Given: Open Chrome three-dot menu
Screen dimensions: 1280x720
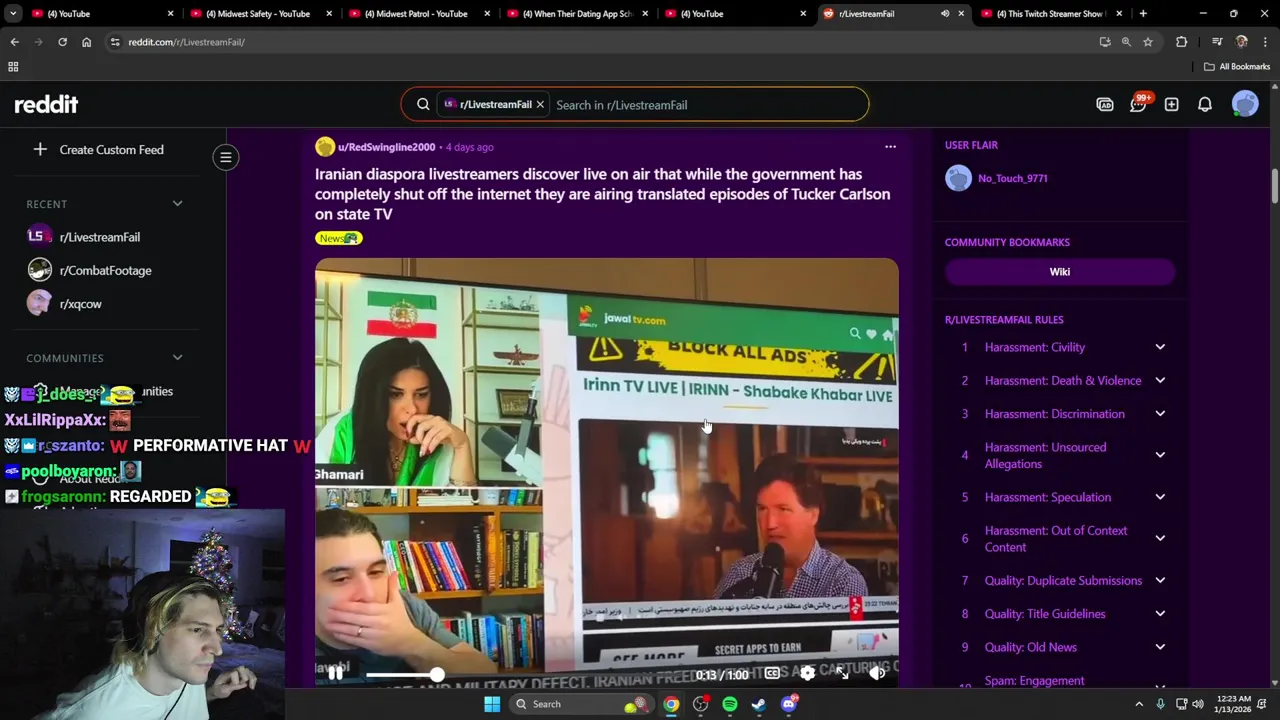Looking at the screenshot, I should (x=1265, y=42).
